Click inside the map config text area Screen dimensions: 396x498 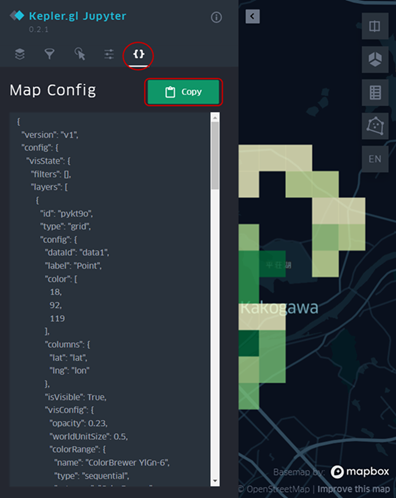tap(110, 299)
